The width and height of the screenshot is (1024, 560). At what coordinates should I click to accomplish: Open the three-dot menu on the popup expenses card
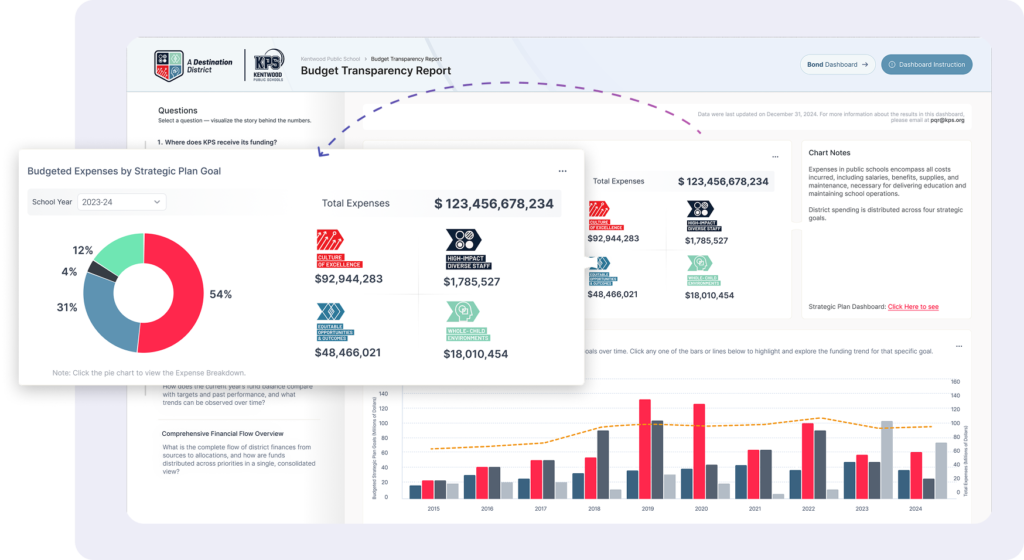click(562, 171)
